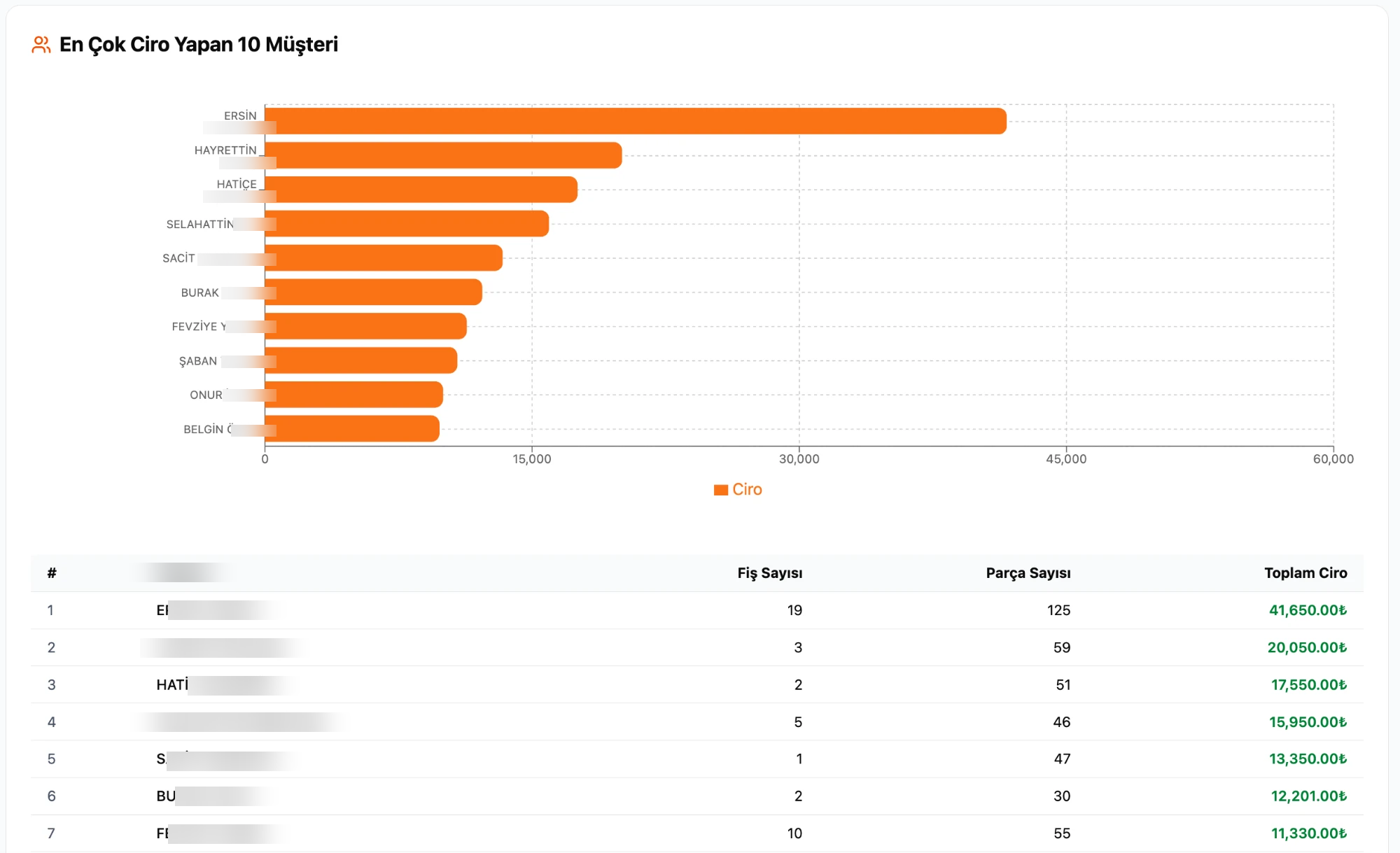This screenshot has height=853, width=1400.
Task: Click the Toplam Ciro column header
Action: click(x=1305, y=573)
